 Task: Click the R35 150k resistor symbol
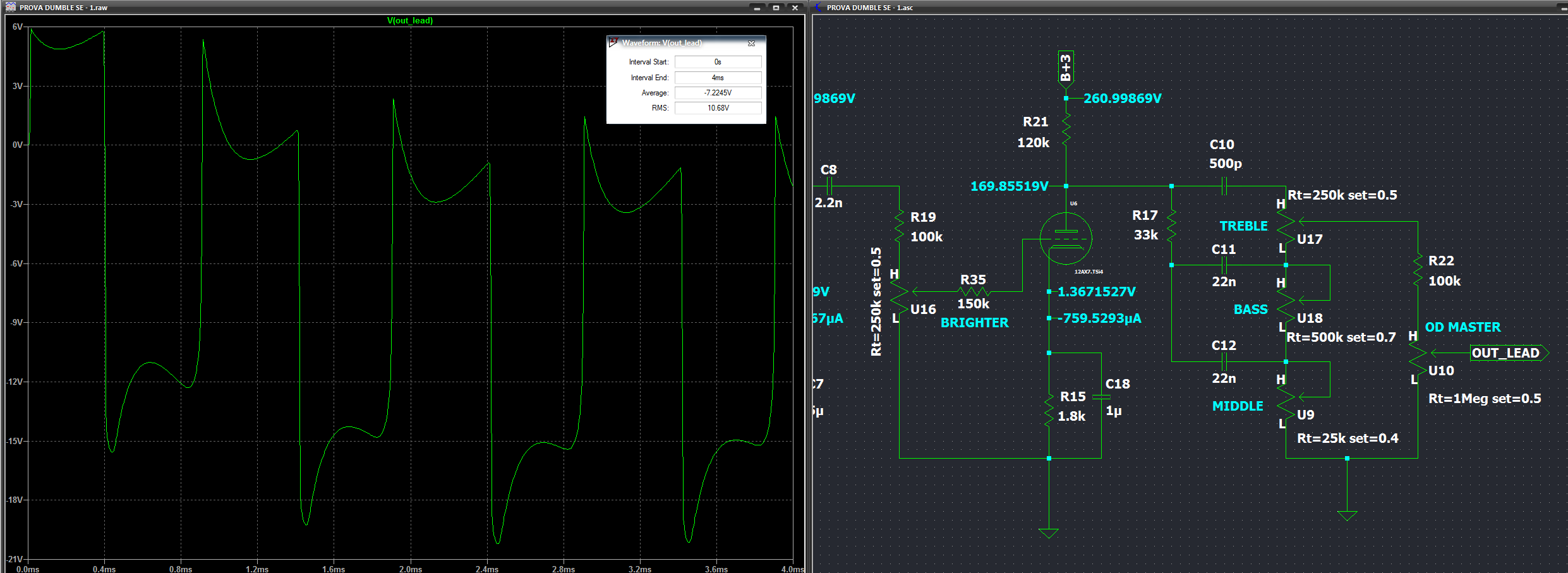(974, 291)
